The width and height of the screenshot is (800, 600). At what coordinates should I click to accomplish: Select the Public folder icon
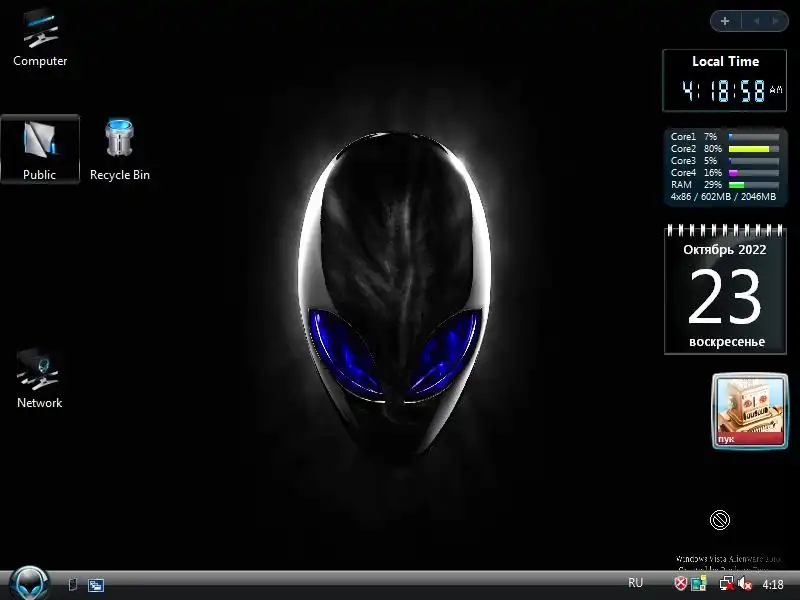[x=40, y=149]
